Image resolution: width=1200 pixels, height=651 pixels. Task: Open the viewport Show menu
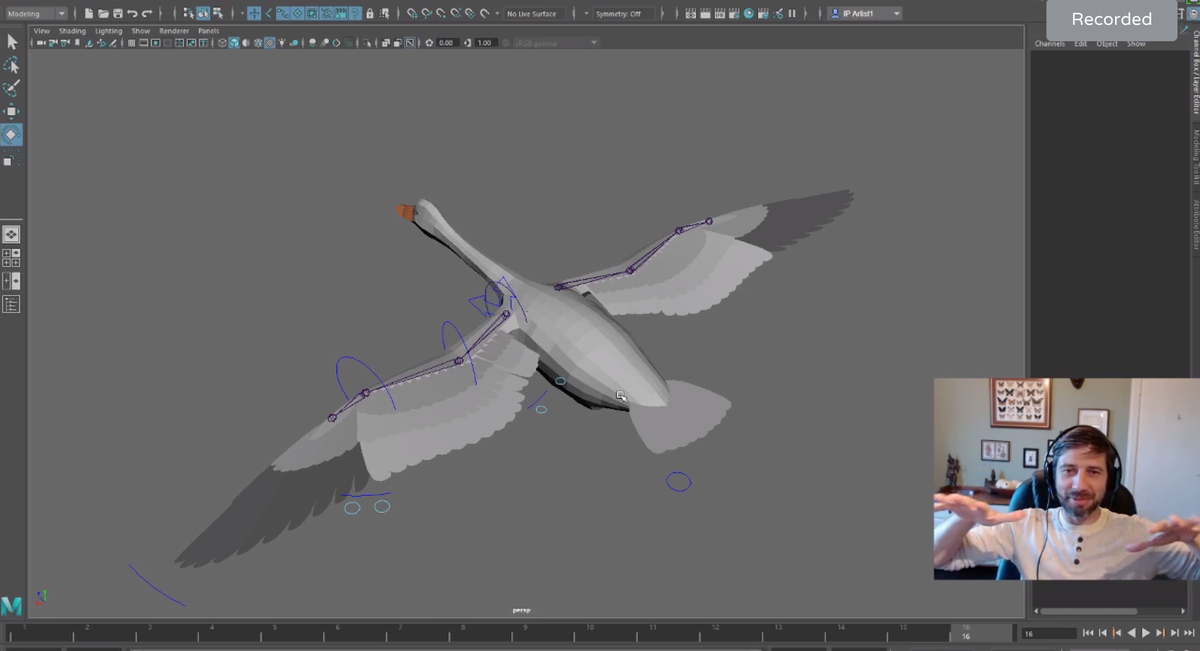click(x=141, y=31)
